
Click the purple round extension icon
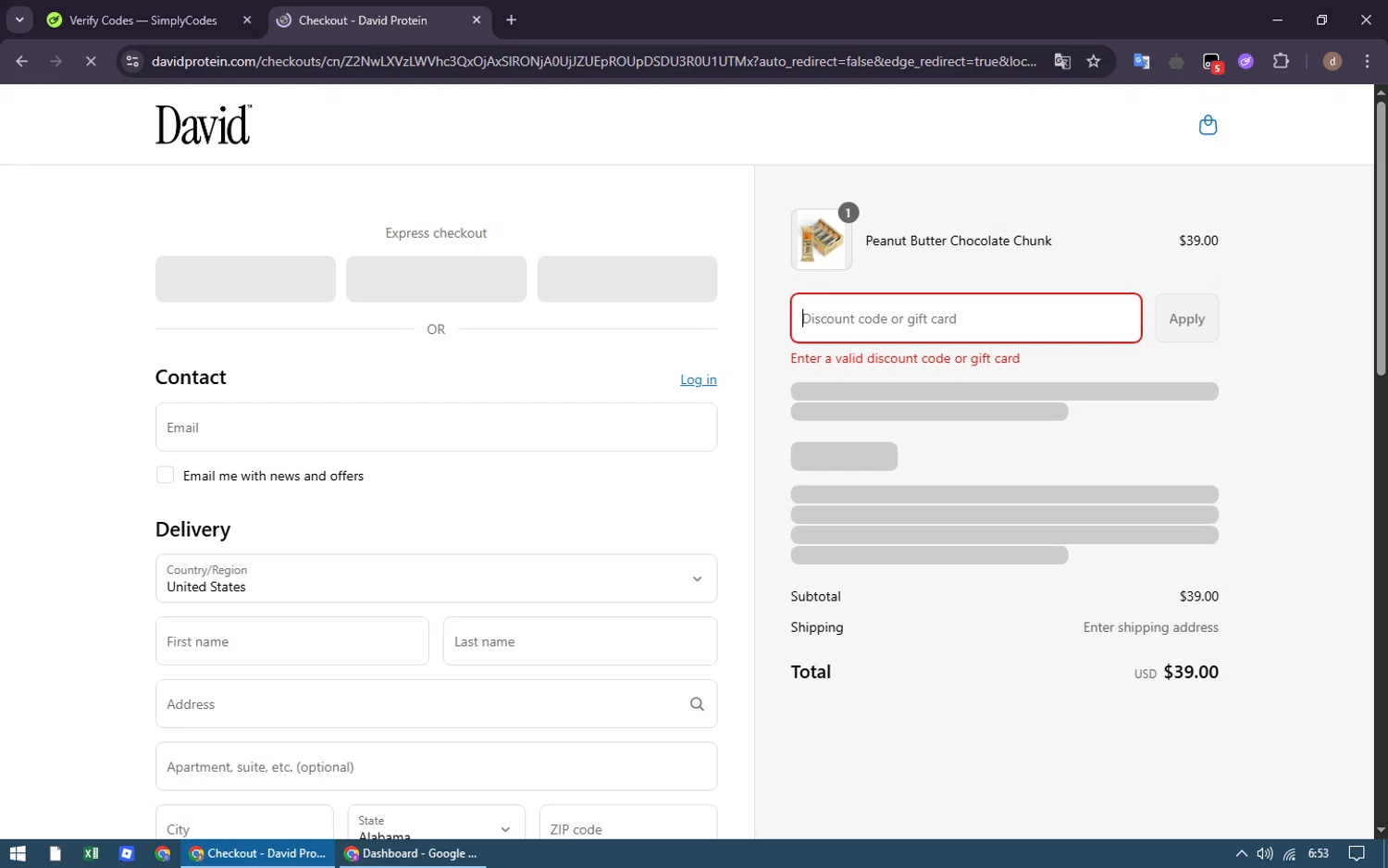[1246, 61]
